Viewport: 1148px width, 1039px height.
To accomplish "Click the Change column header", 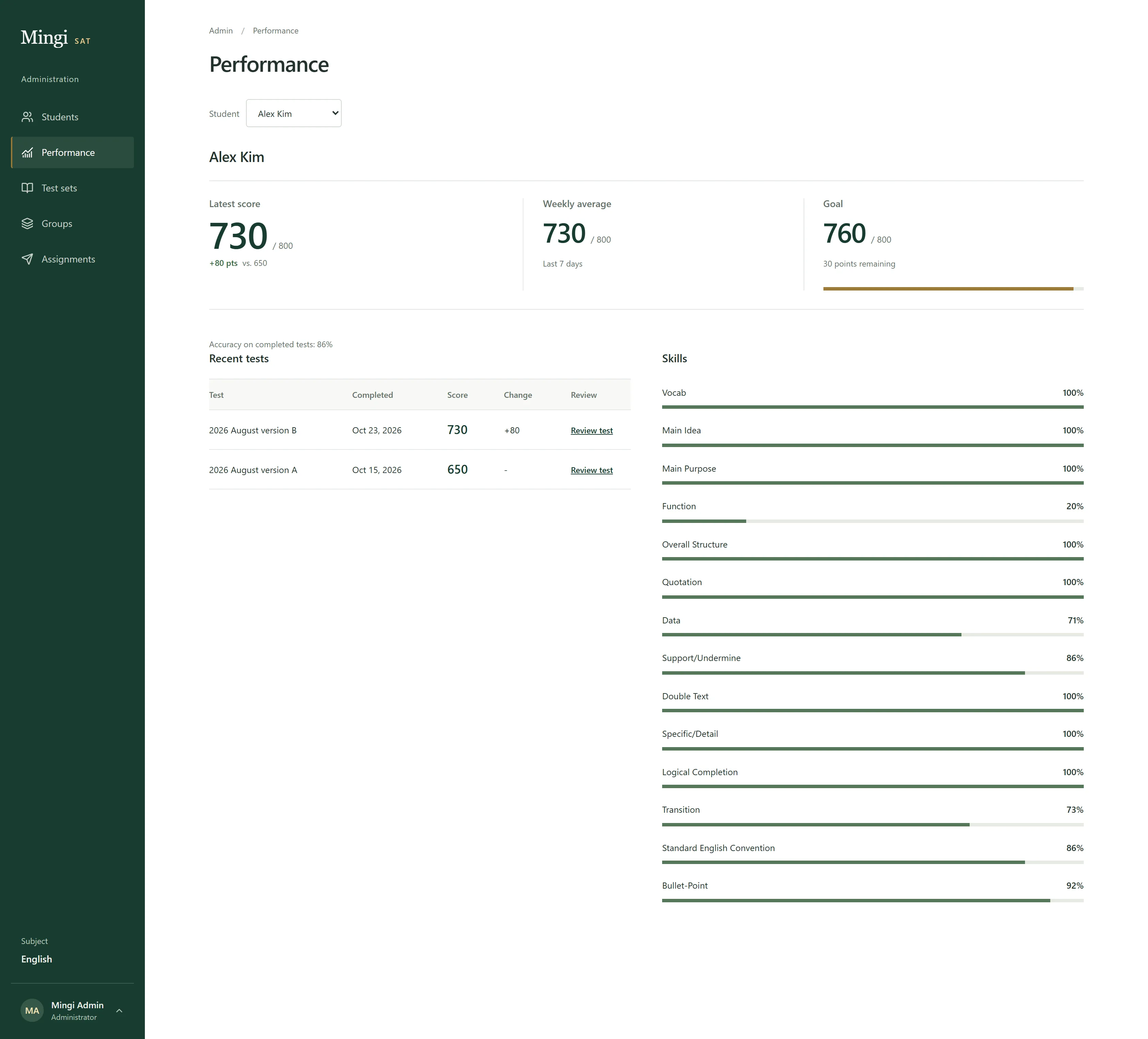I will click(518, 395).
